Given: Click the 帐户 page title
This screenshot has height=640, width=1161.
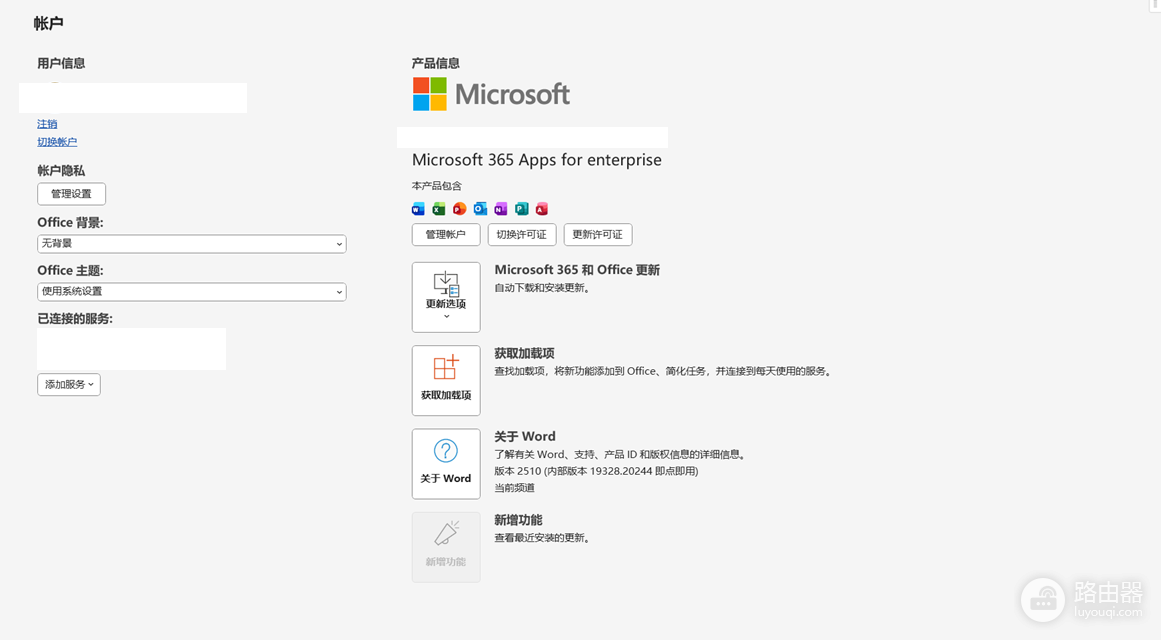Looking at the screenshot, I should (x=48, y=24).
